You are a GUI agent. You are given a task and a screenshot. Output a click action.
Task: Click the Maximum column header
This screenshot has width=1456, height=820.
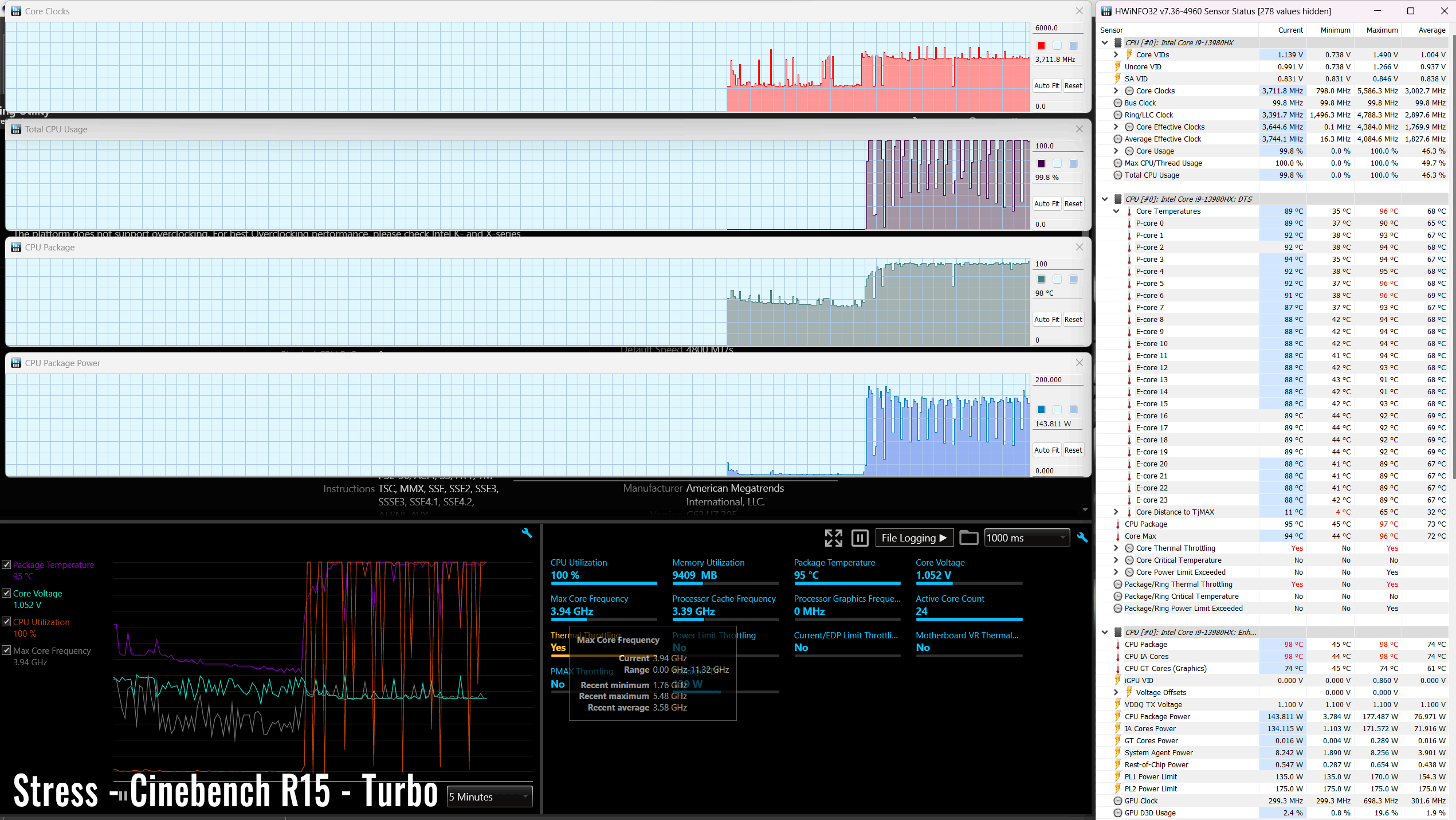point(1377,30)
